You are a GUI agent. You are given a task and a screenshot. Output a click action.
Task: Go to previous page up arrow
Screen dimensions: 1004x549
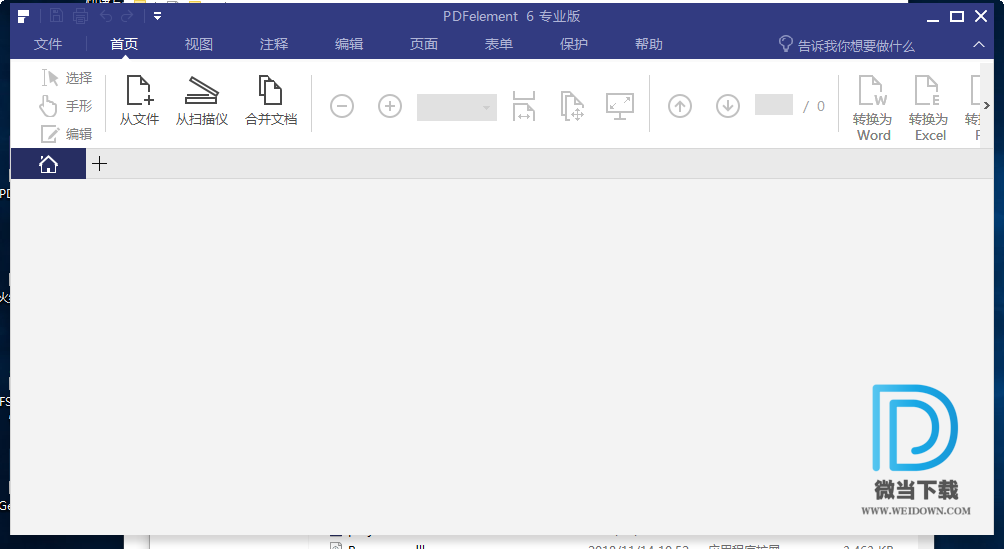point(680,106)
